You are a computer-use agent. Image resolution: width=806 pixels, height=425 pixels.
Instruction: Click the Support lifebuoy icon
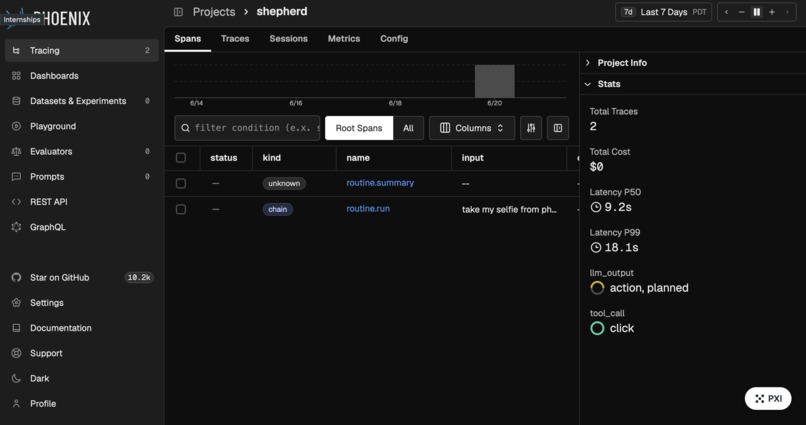point(16,353)
